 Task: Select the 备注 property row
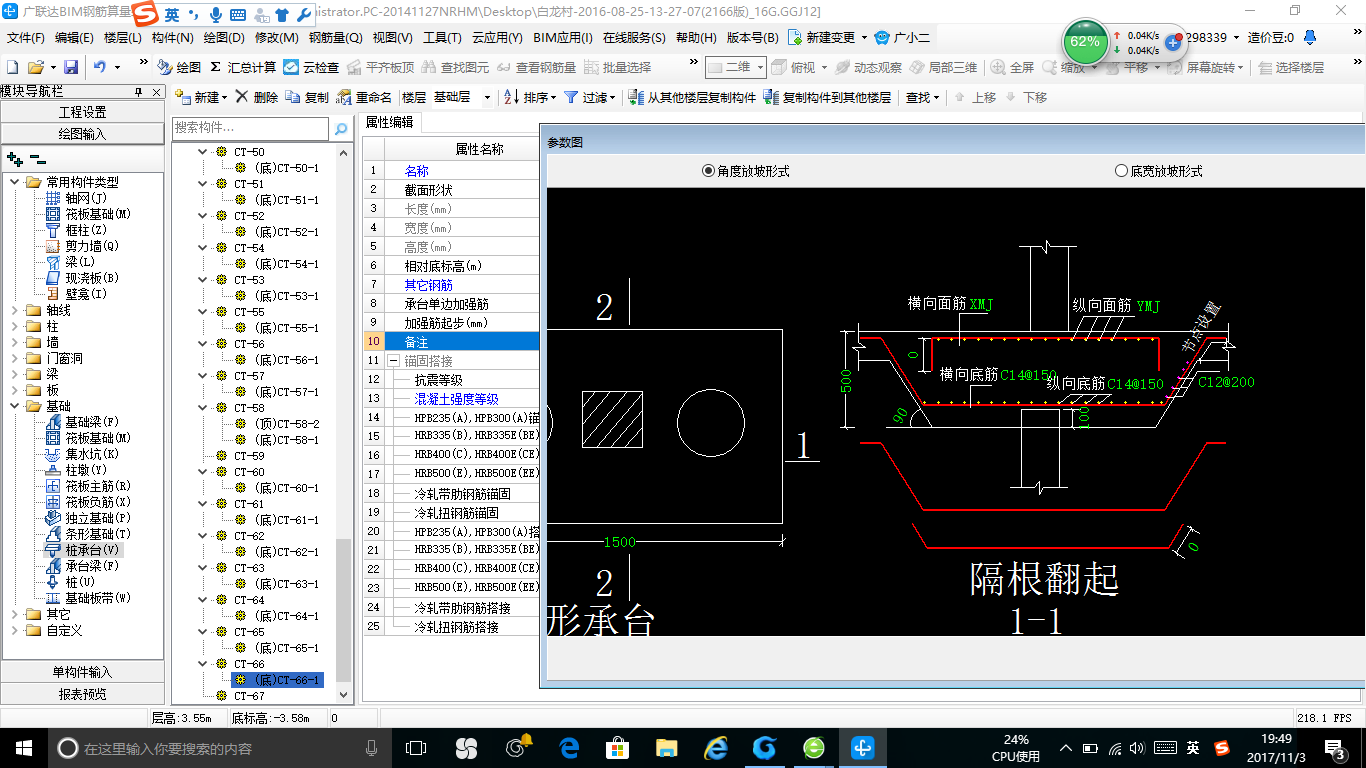point(450,341)
